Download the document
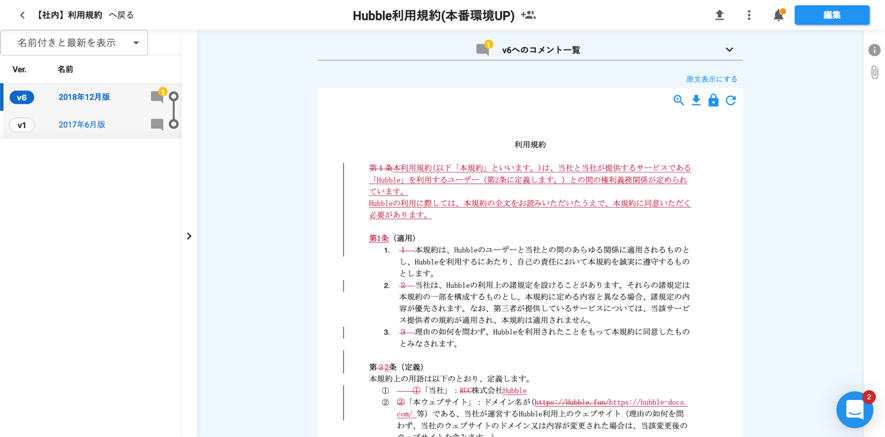This screenshot has height=437, width=885. click(x=696, y=100)
